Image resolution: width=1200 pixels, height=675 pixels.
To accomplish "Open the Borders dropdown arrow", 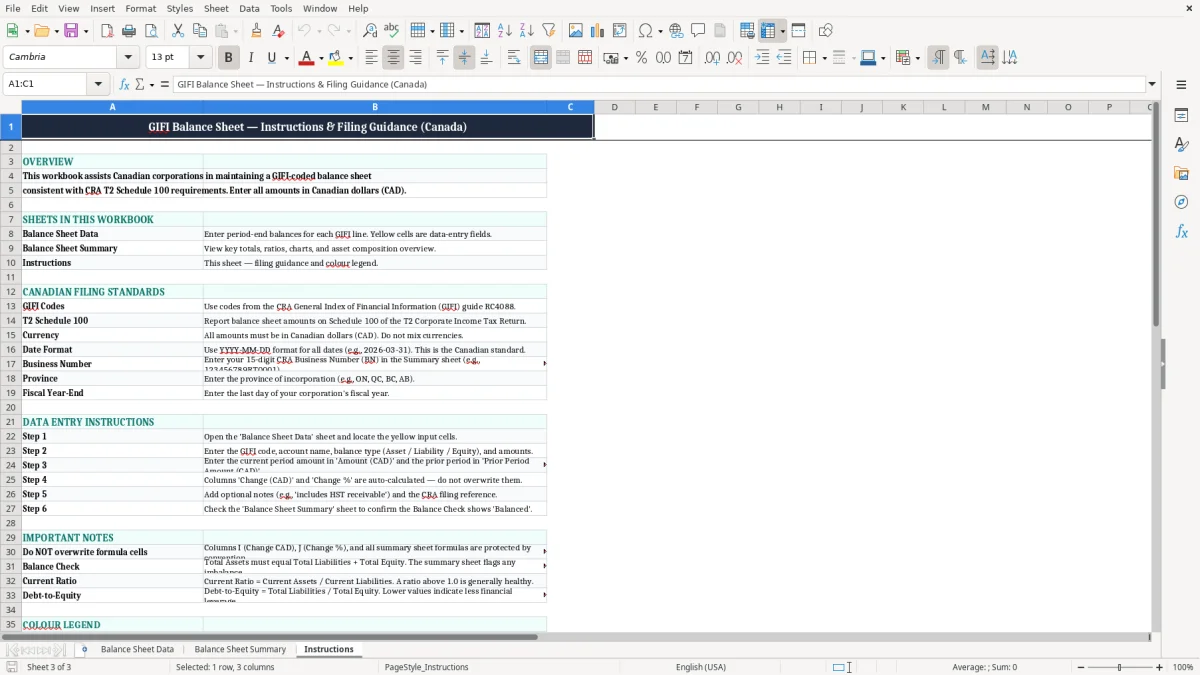I will click(824, 58).
